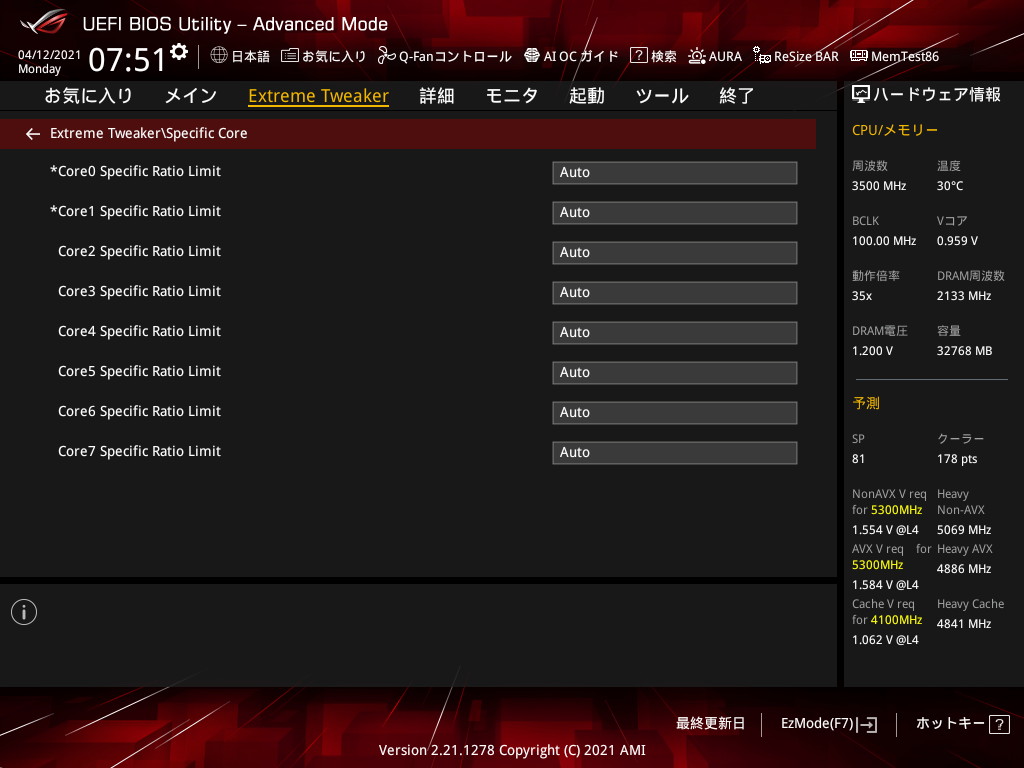The height and width of the screenshot is (768, 1024).
Task: Click the CPU/メモリー section heading
Action: point(894,130)
